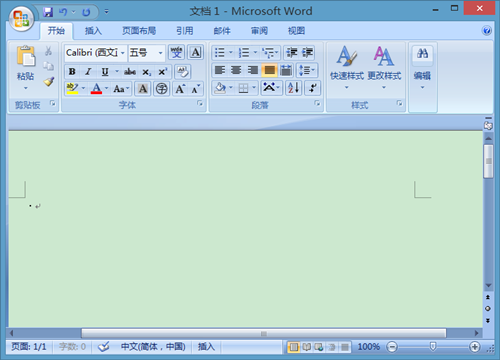Click the bulleted list icon

[x=220, y=53]
